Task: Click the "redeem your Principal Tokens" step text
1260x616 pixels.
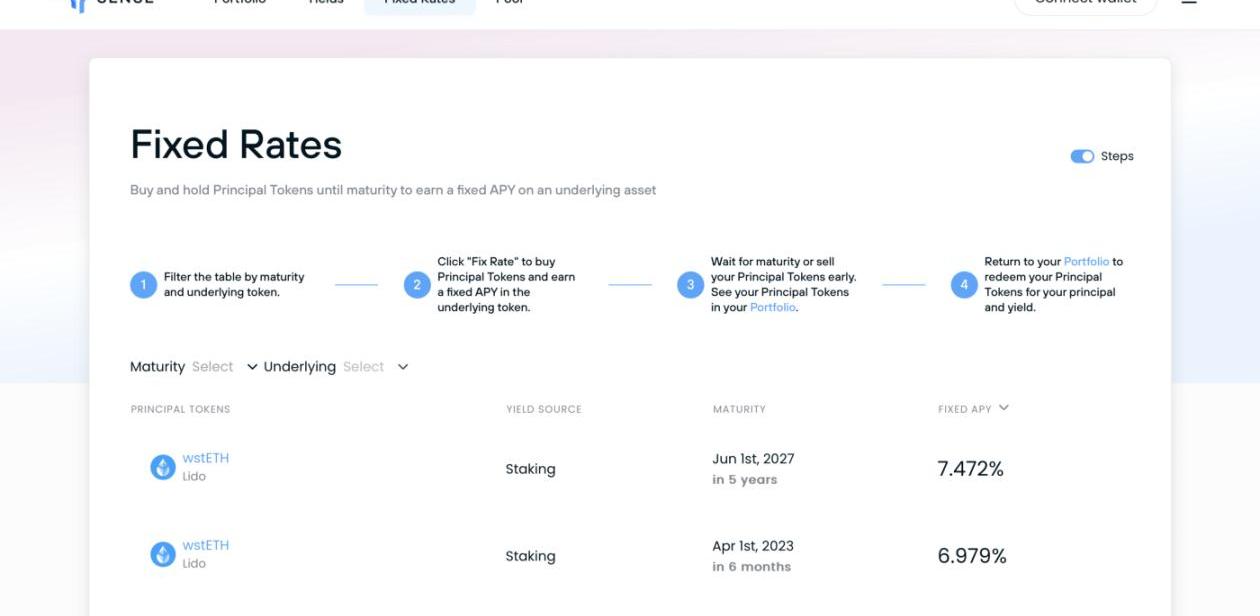Action: coord(1053,285)
